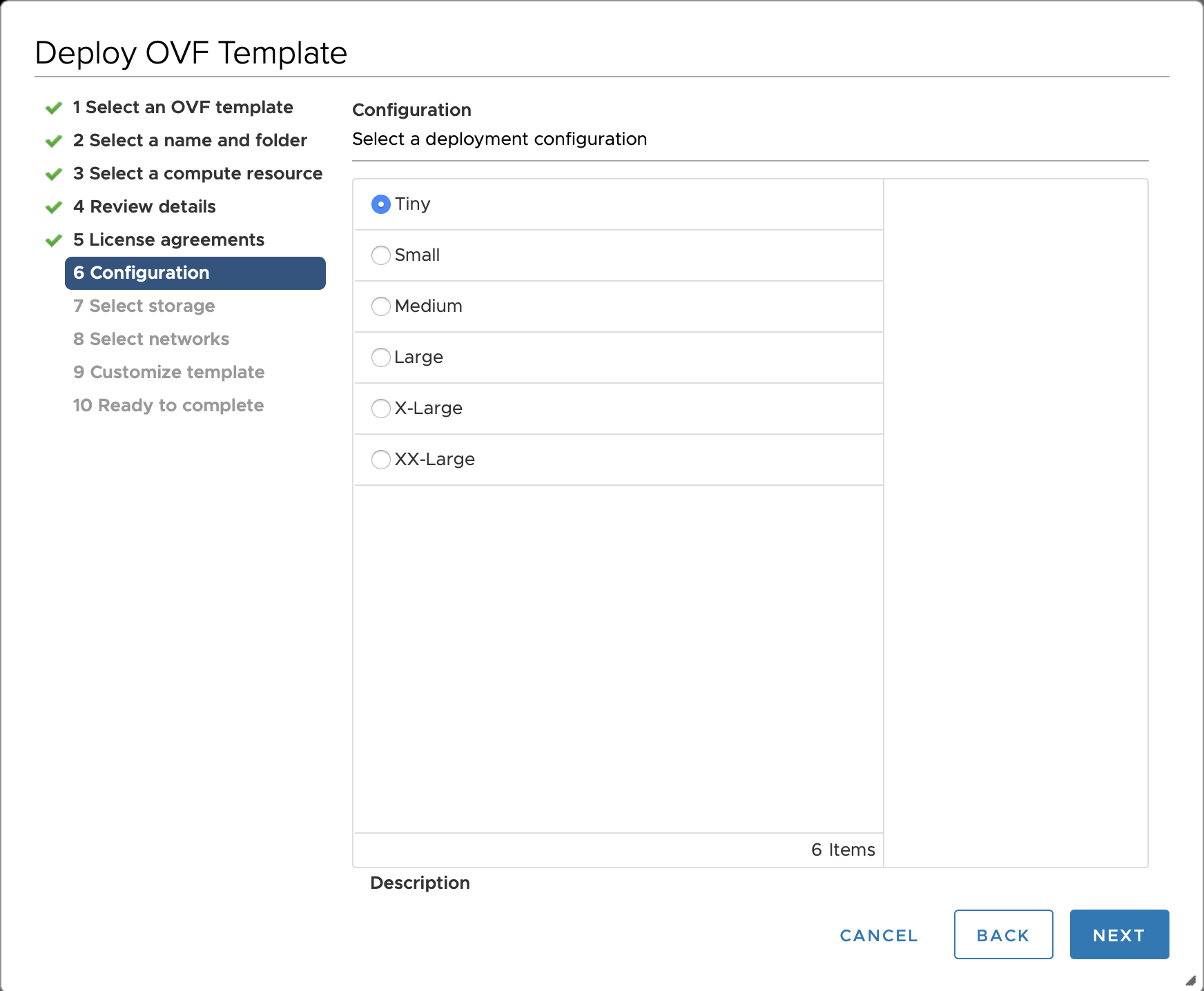Click the green checkmark beside Select a name and folder
1204x991 pixels.
click(x=54, y=141)
